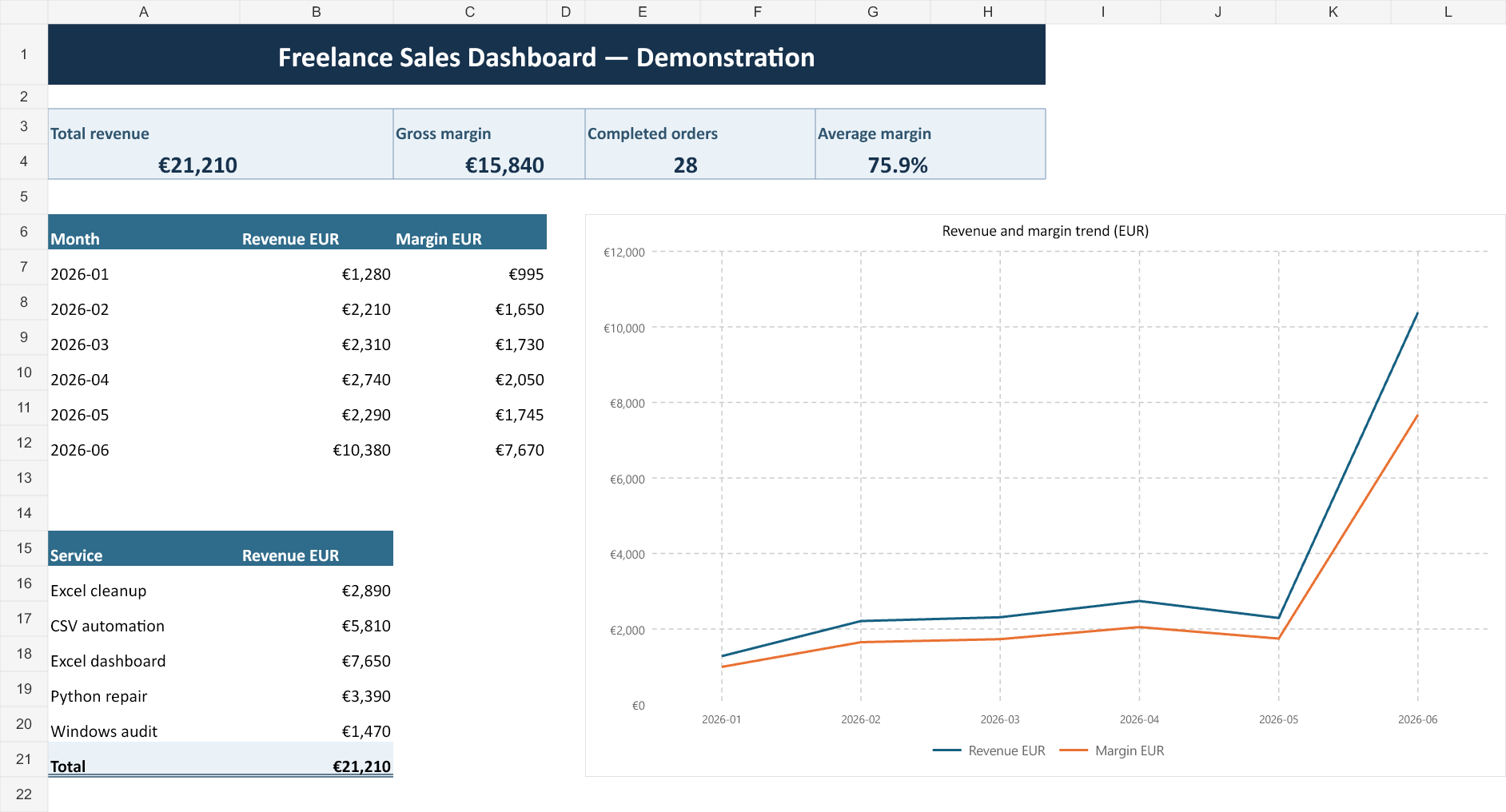Select the column H header

click(988, 12)
